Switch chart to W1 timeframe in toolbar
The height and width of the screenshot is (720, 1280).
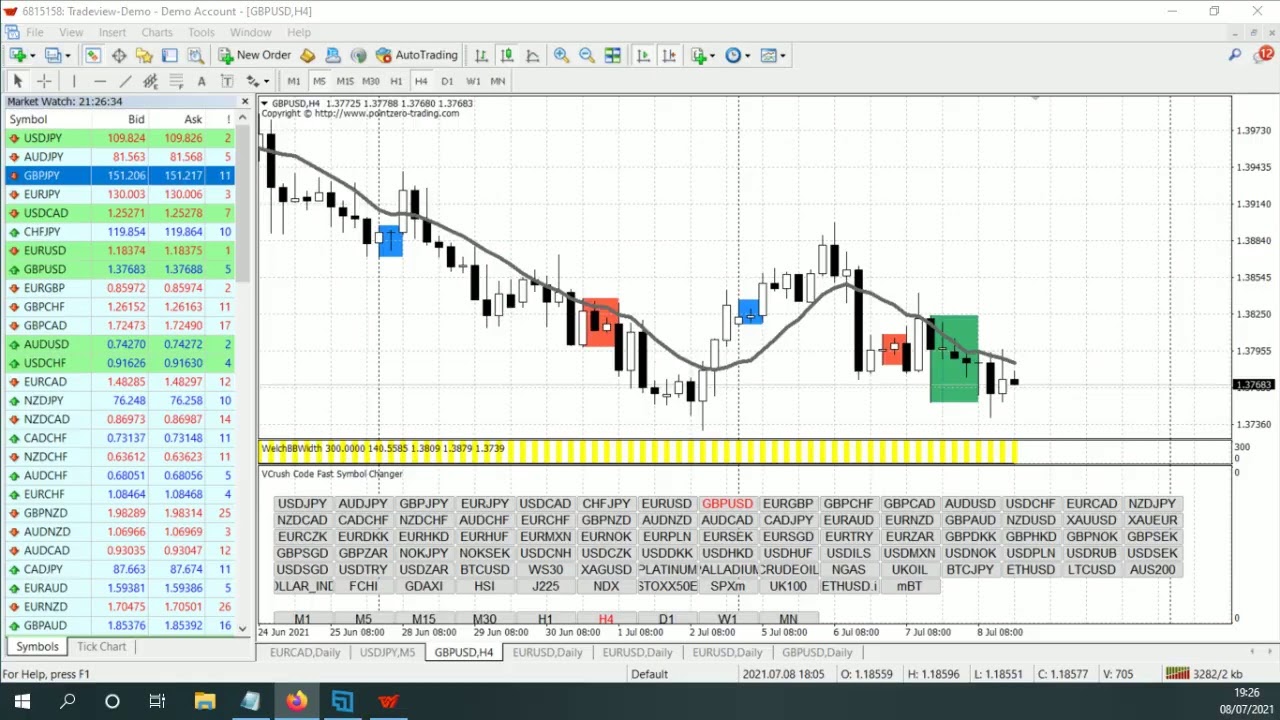coord(473,81)
